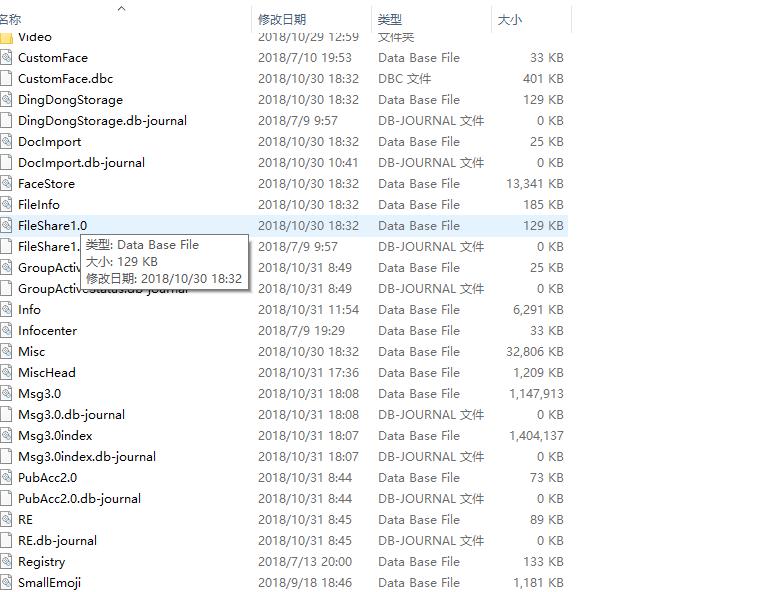Click the FaceStore database file icon

(6, 184)
